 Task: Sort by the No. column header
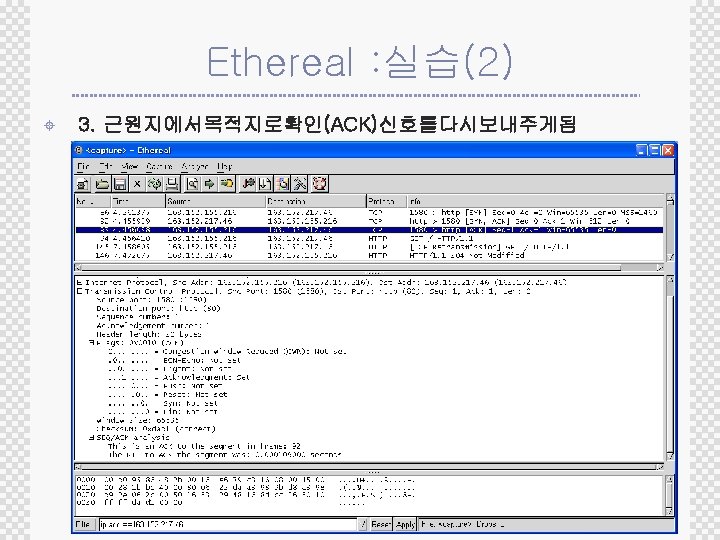pos(92,201)
